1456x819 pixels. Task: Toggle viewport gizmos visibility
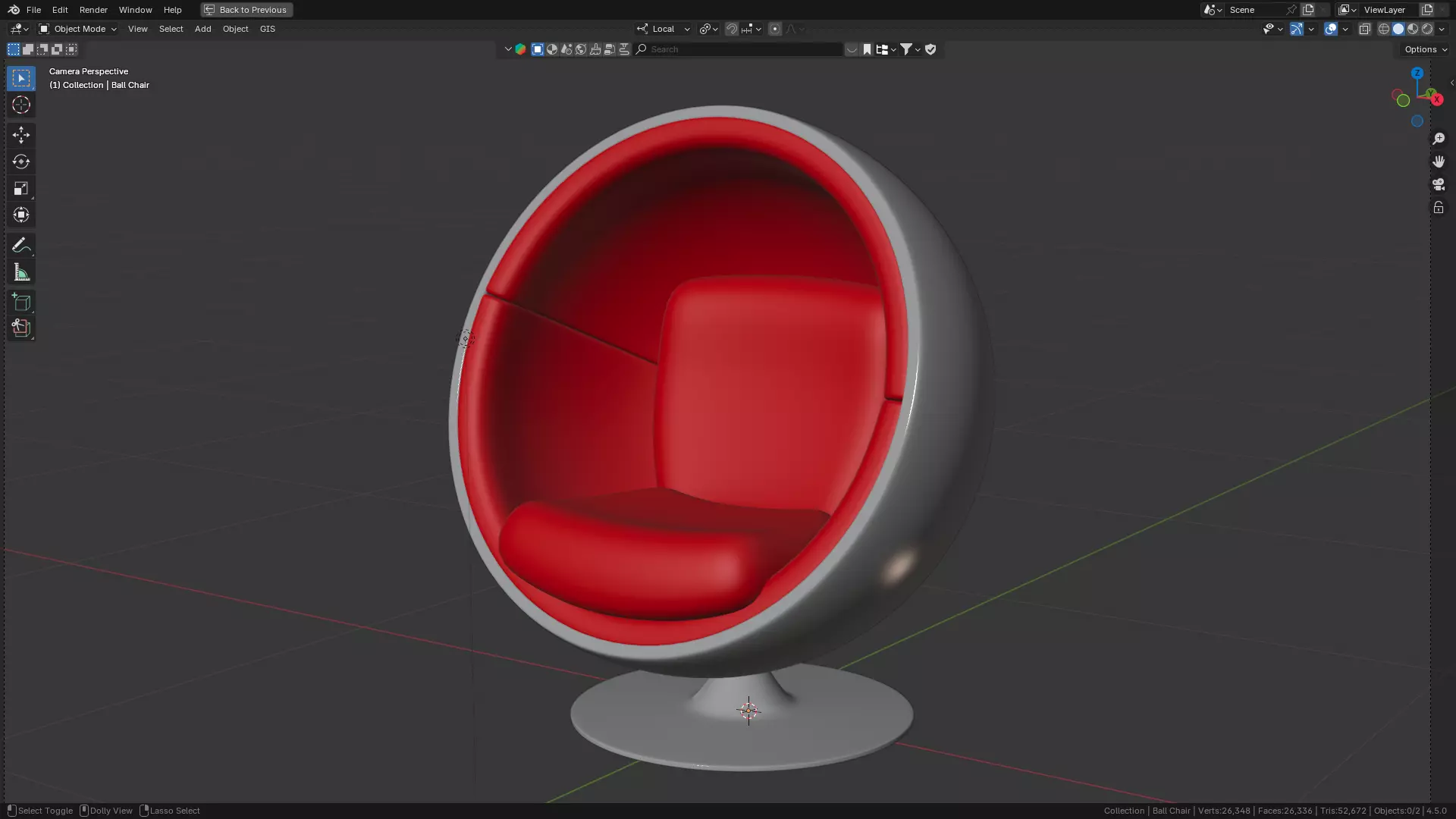1297,29
